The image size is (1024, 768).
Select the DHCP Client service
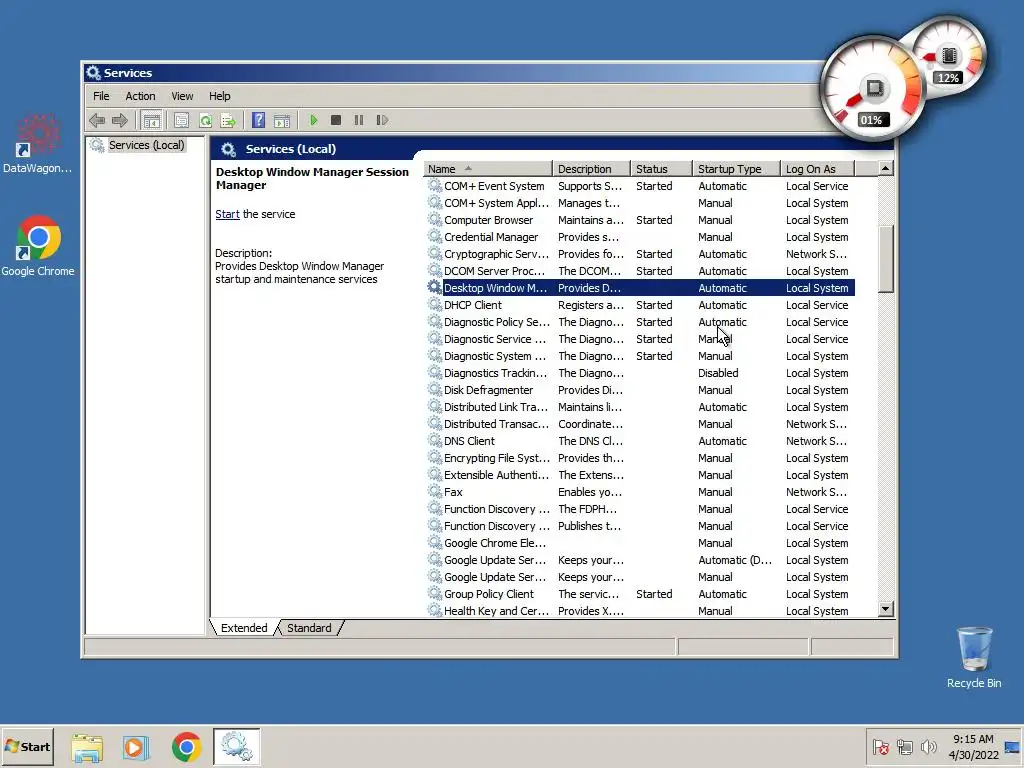639,305
